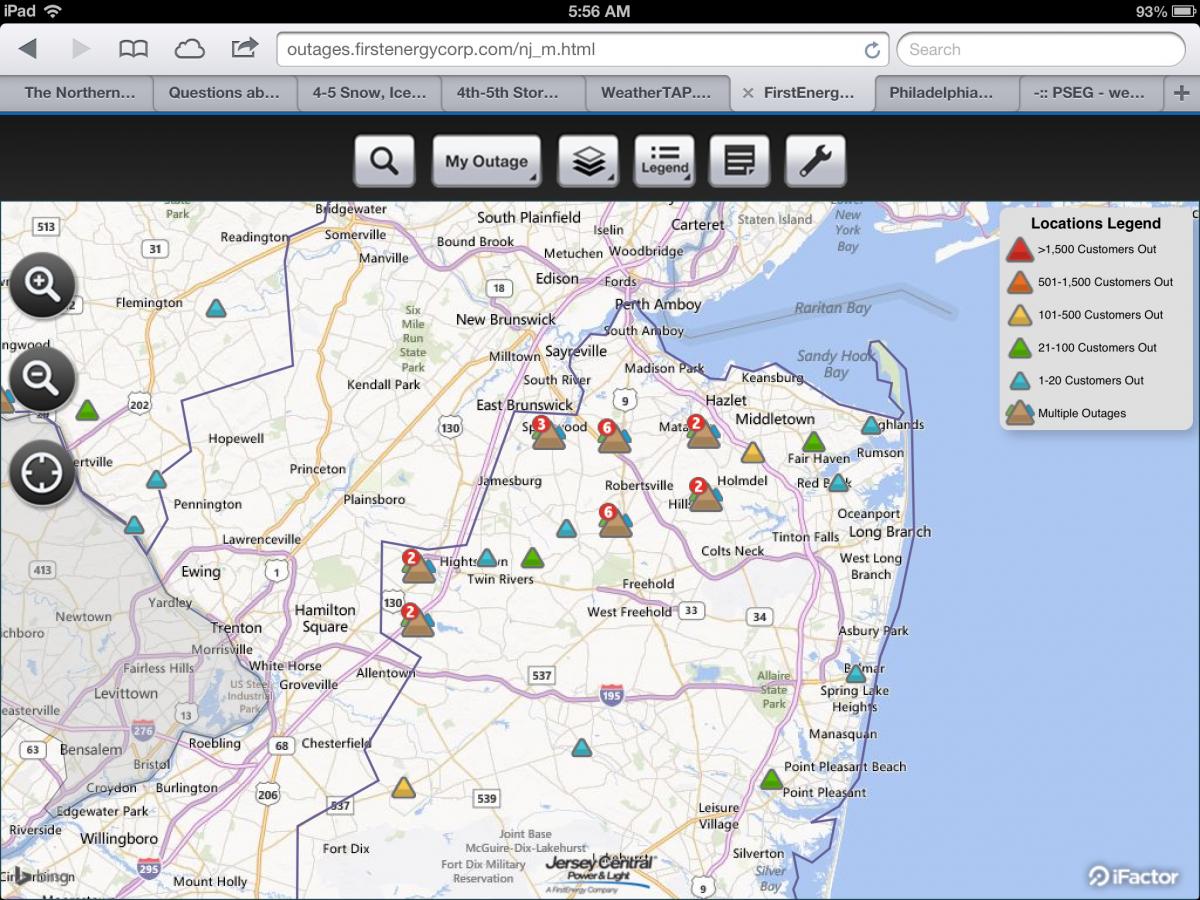Viewport: 1200px width, 900px height.
Task: Tap the Perth Amboy map label
Action: click(x=658, y=305)
